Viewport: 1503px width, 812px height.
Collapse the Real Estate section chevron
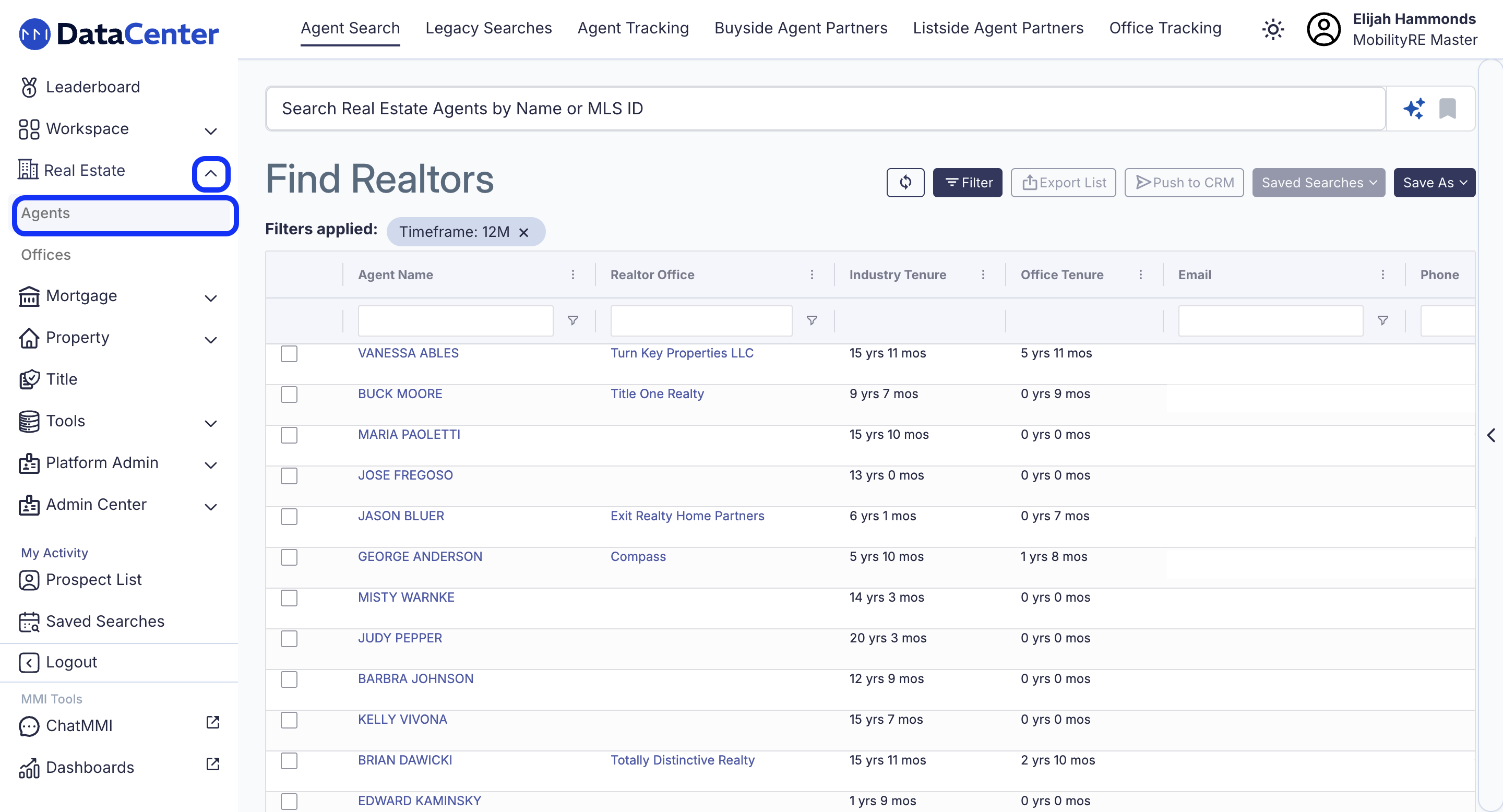pyautogui.click(x=211, y=173)
